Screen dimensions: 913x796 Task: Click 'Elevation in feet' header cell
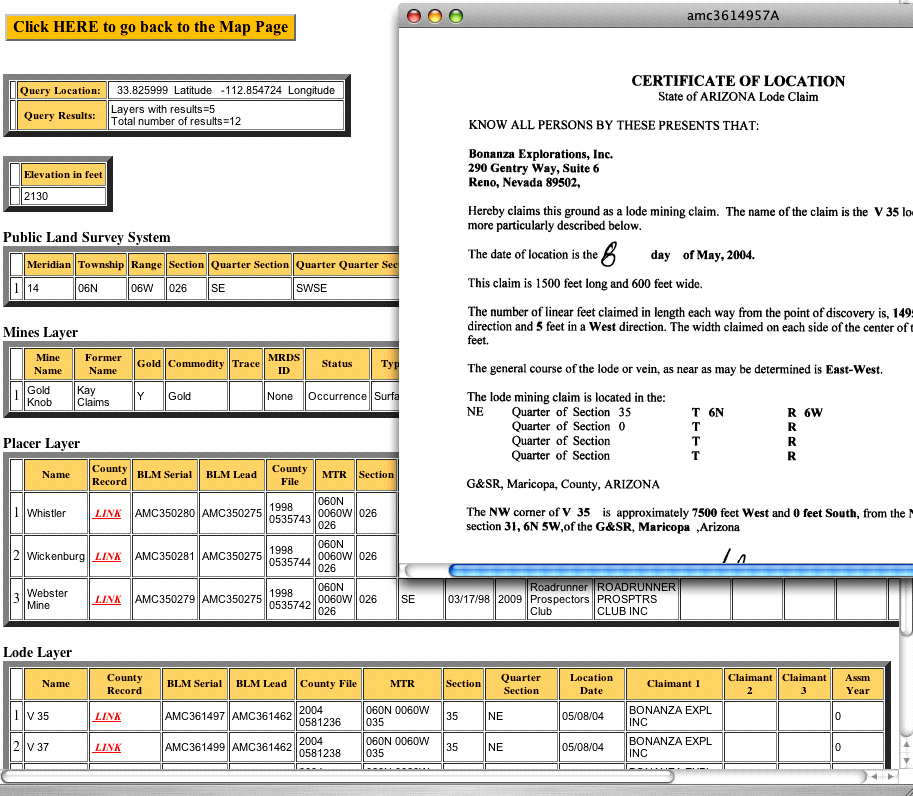click(x=63, y=175)
